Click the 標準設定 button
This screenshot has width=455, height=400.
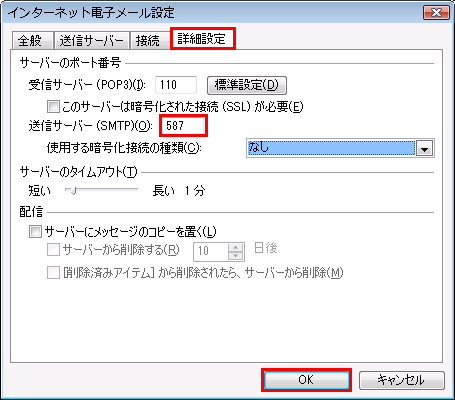click(247, 85)
